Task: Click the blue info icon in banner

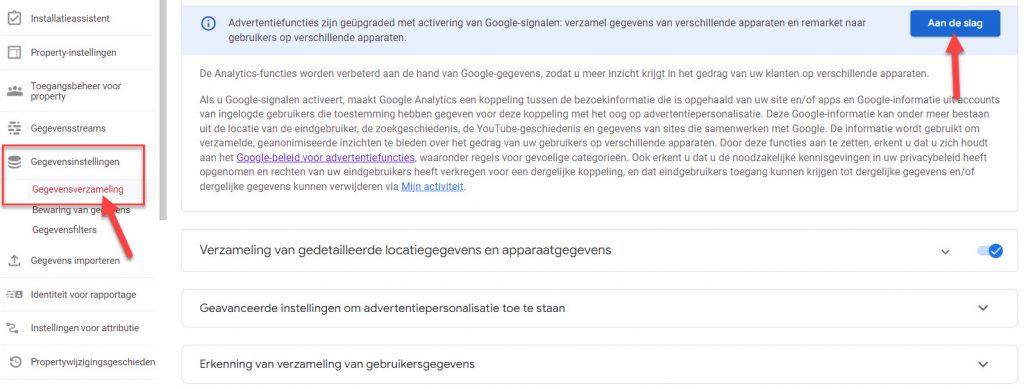Action: point(208,23)
